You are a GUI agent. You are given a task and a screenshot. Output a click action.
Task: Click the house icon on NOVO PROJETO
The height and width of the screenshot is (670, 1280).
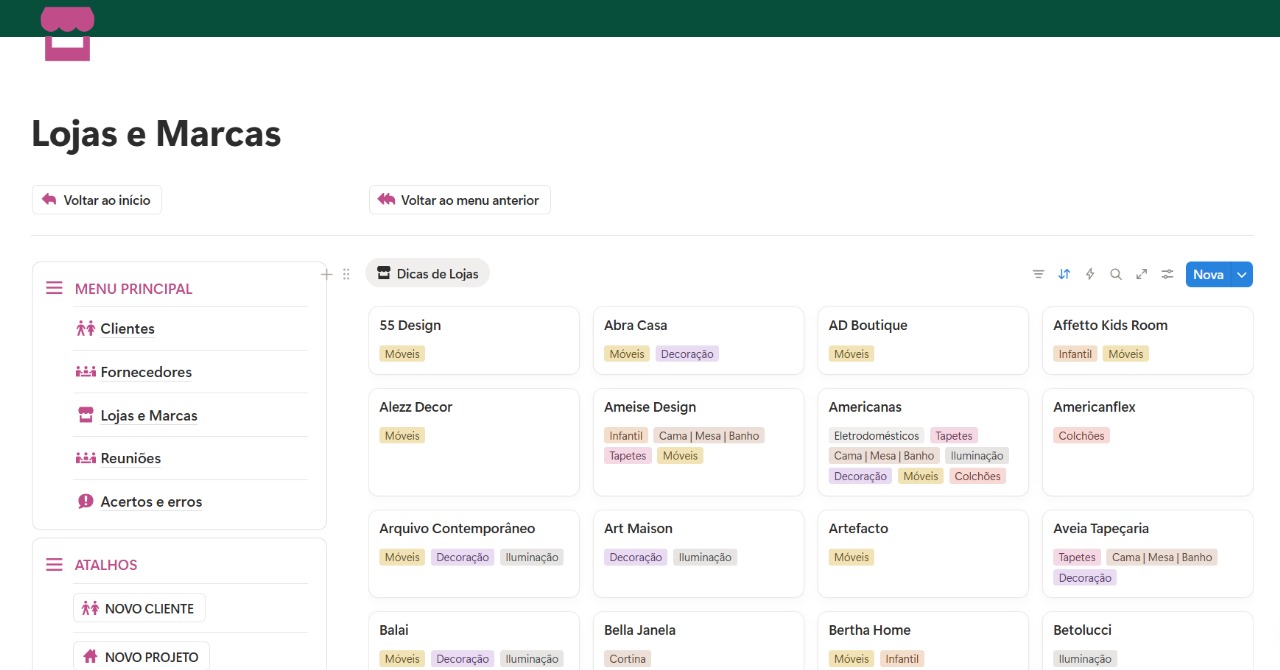coord(90,657)
